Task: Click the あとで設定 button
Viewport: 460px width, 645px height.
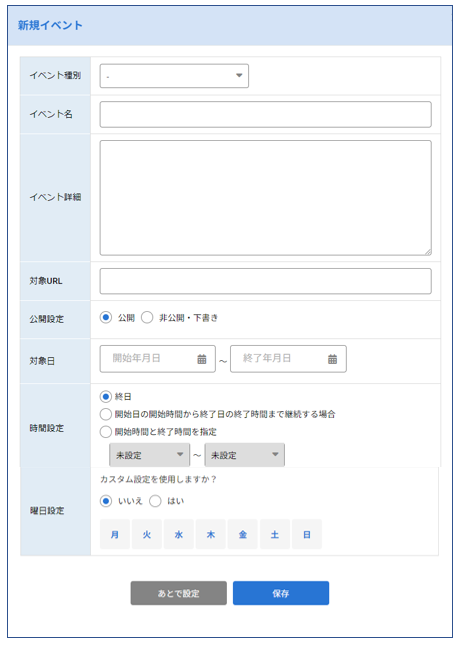Action: pyautogui.click(x=179, y=593)
